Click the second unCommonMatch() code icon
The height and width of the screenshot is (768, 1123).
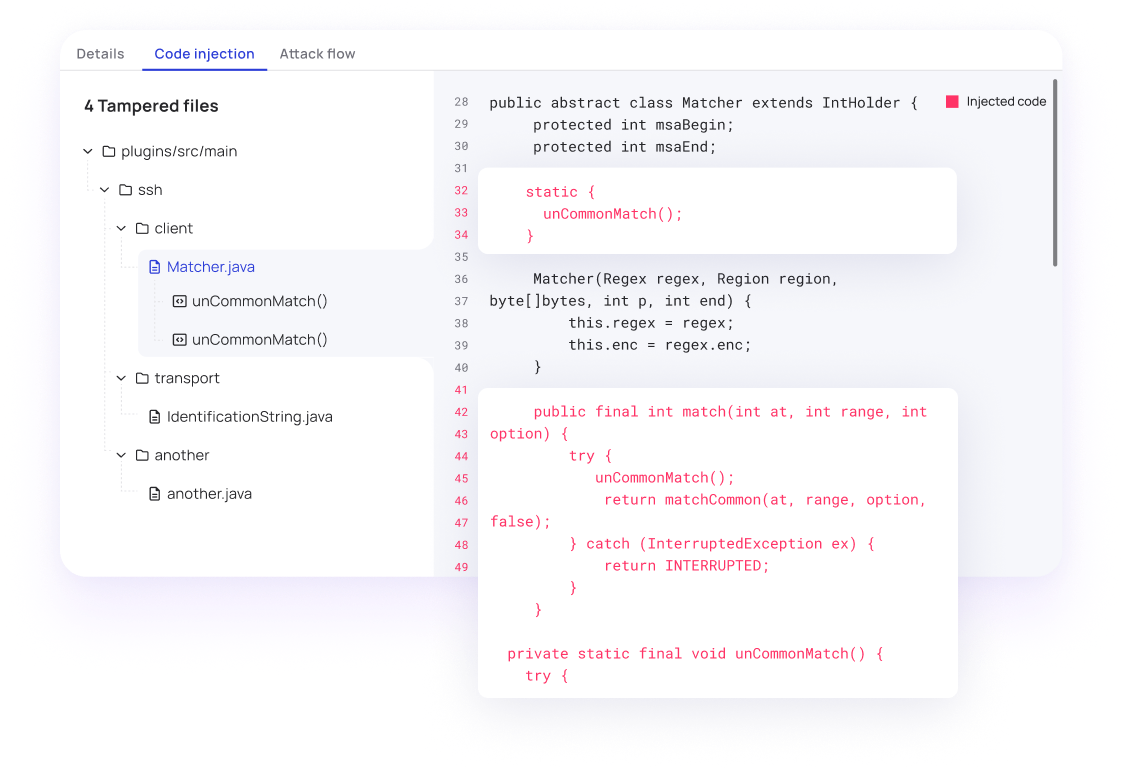tap(179, 340)
